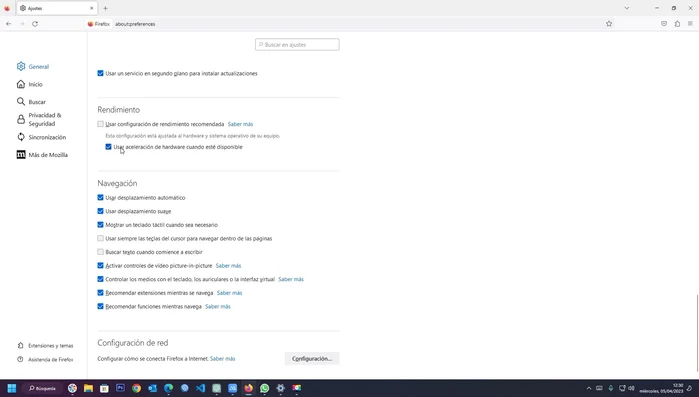The height and width of the screenshot is (397, 699).
Task: Enable recommended performance settings checkbox
Action: [100, 124]
